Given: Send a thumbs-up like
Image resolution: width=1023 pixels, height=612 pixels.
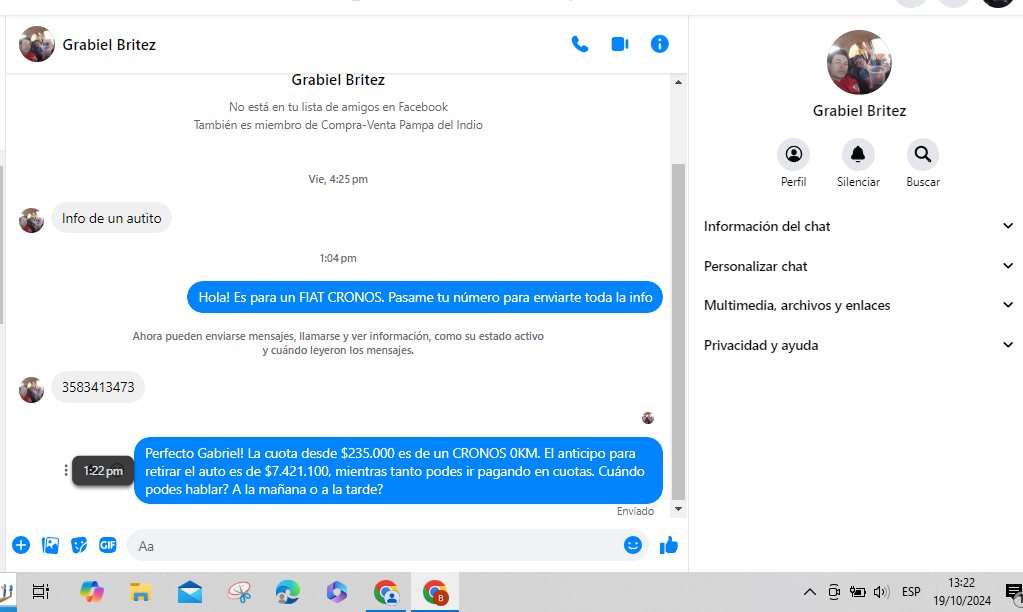Looking at the screenshot, I should click(x=669, y=545).
